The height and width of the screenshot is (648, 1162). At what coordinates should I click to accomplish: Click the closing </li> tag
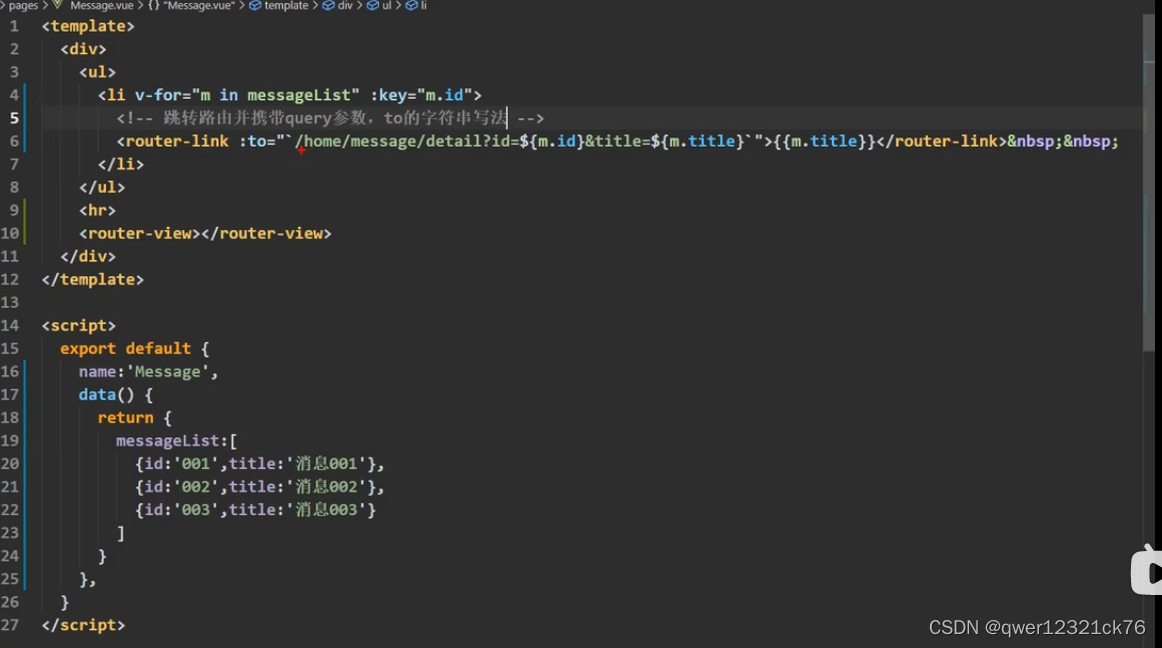tap(121, 164)
